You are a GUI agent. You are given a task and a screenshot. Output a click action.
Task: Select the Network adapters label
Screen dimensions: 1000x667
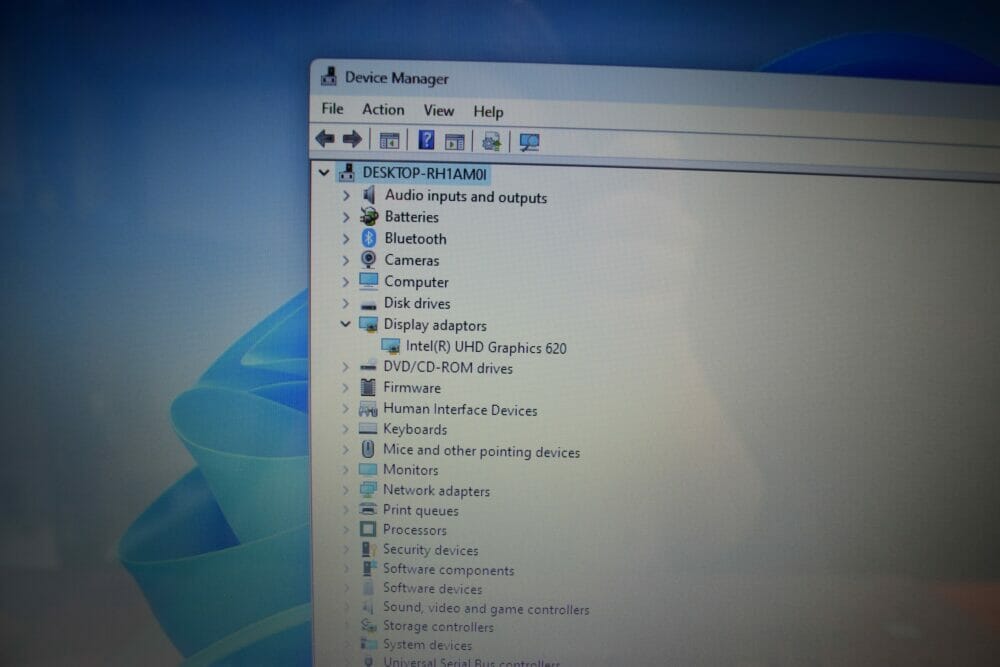pos(436,490)
